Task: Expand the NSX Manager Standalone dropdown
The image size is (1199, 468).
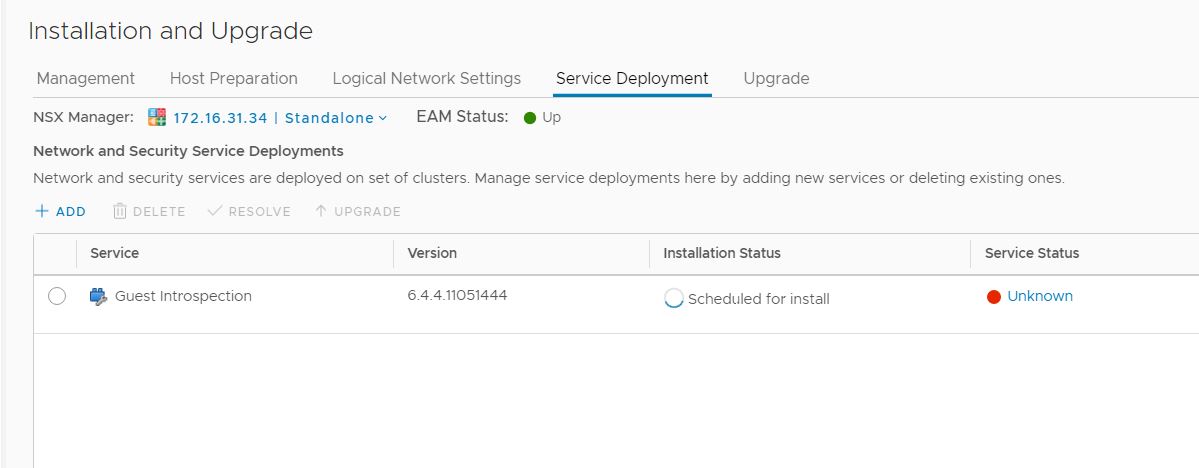Action: [382, 118]
